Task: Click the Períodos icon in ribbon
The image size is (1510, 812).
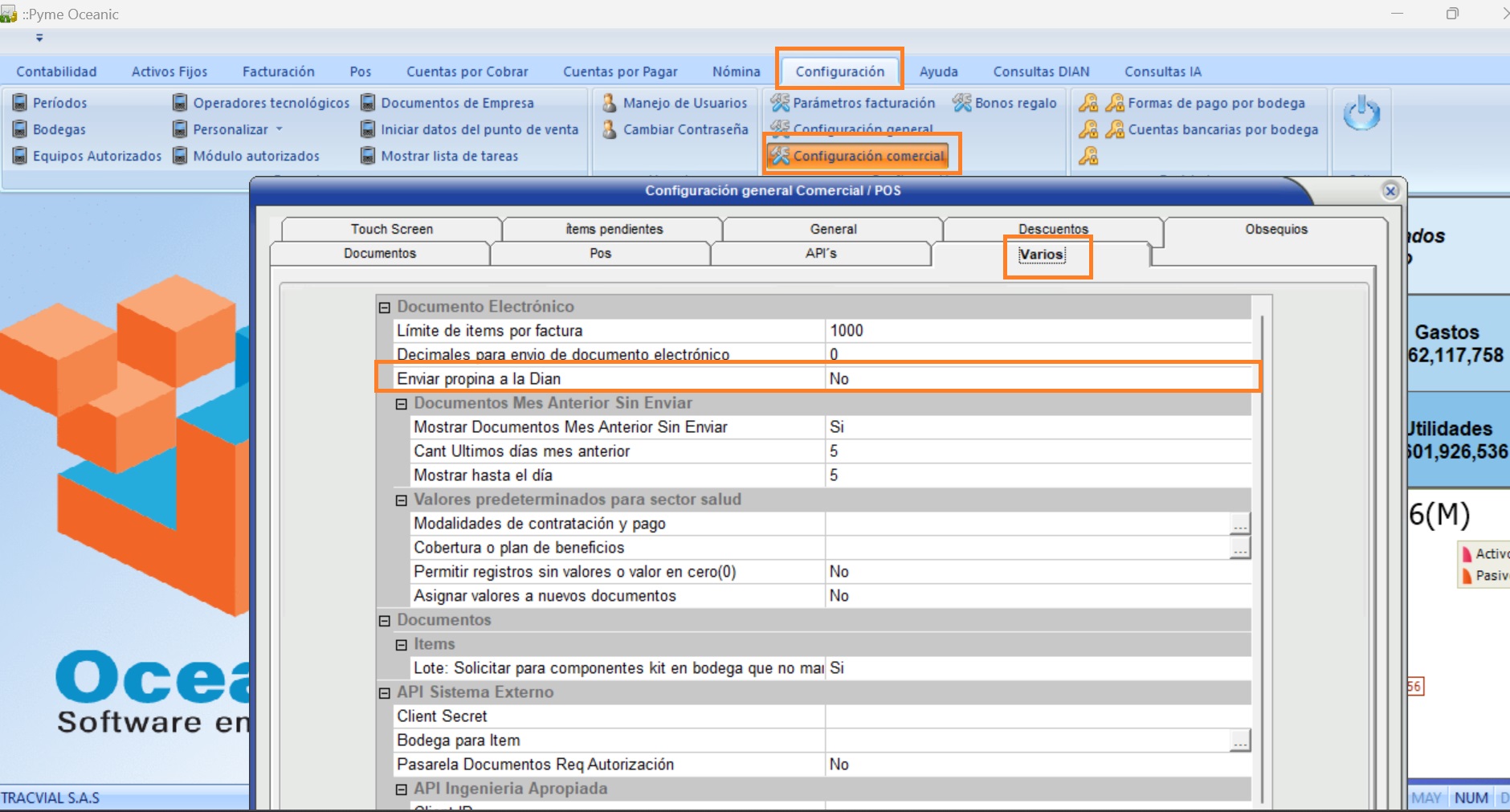Action: 20,103
